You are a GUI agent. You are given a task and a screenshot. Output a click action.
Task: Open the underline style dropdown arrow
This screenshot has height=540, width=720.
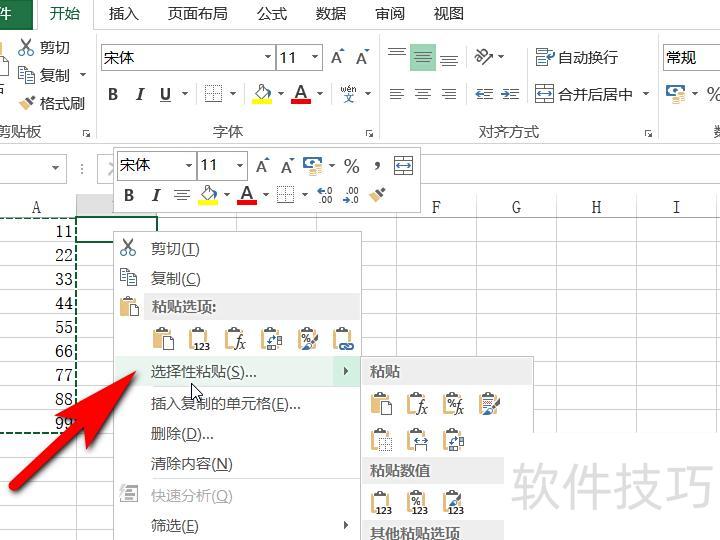click(x=185, y=94)
